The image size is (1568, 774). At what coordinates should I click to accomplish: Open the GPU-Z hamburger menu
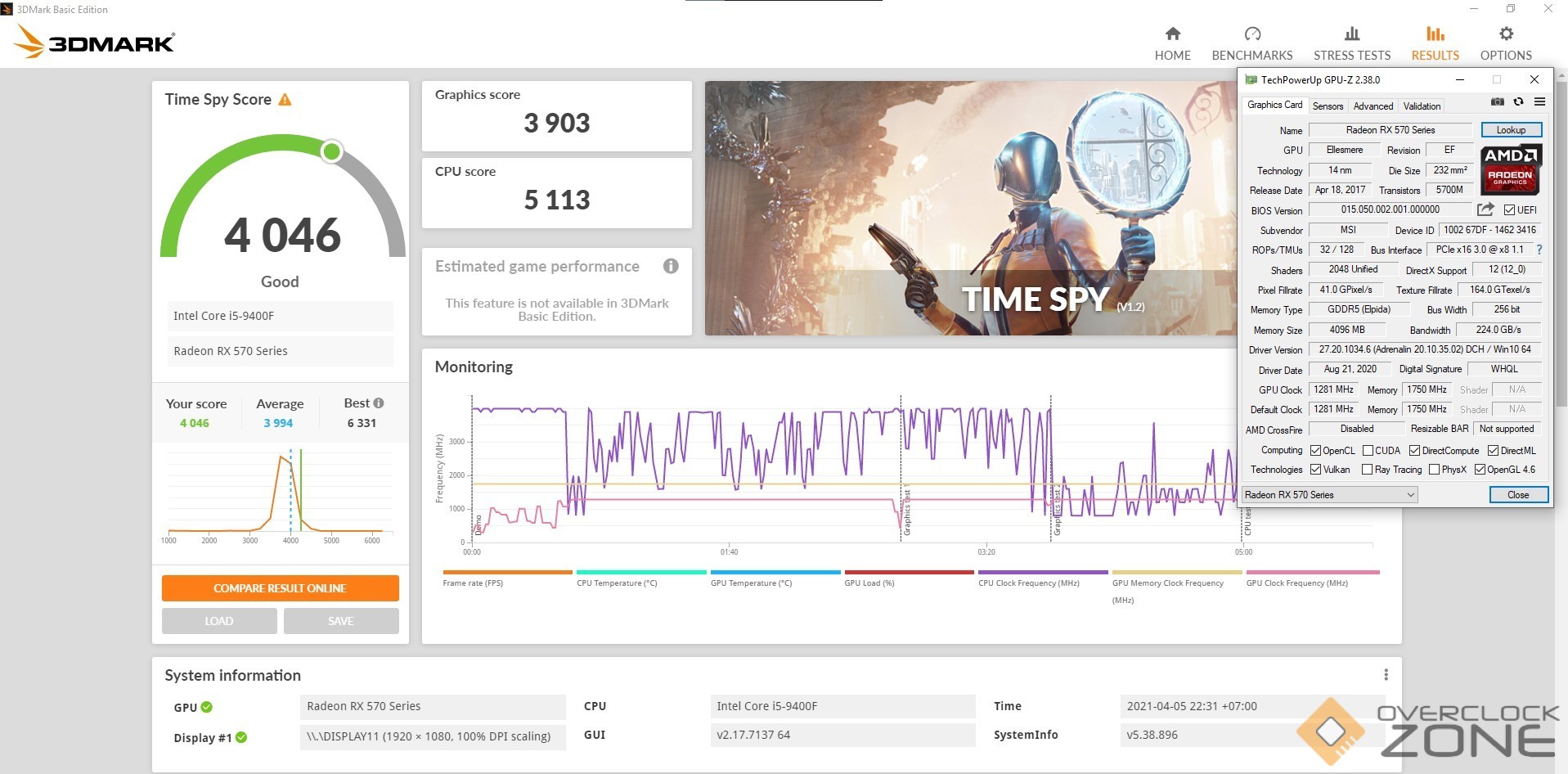pos(1539,102)
